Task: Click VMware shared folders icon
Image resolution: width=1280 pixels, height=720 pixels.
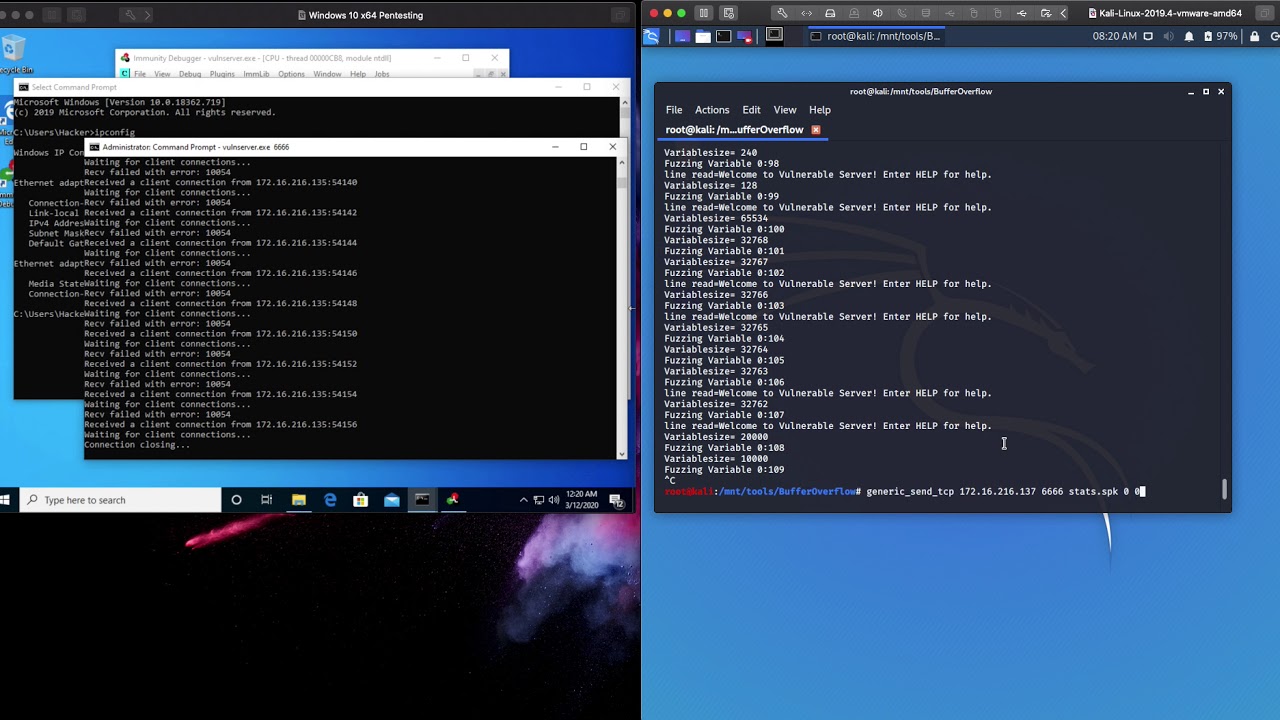Action: coord(1046,13)
